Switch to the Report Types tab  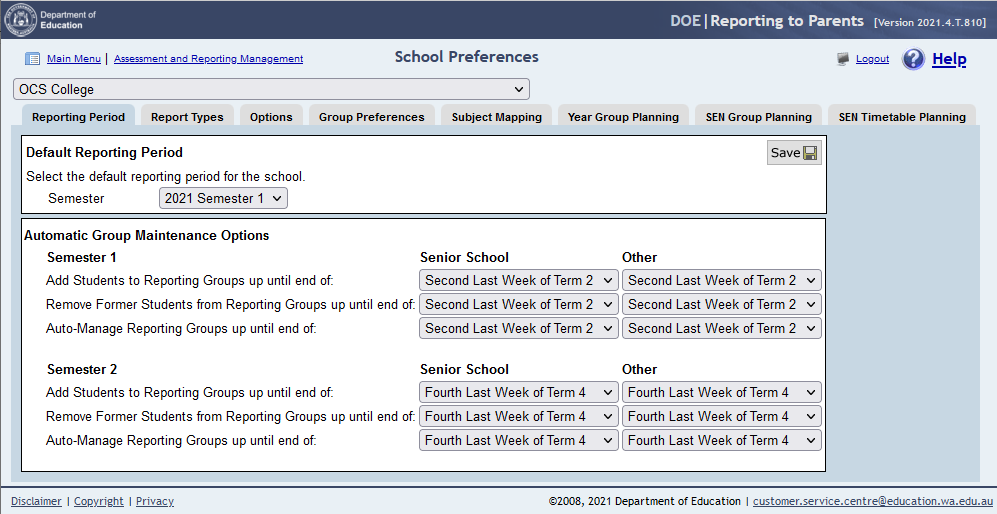187,117
